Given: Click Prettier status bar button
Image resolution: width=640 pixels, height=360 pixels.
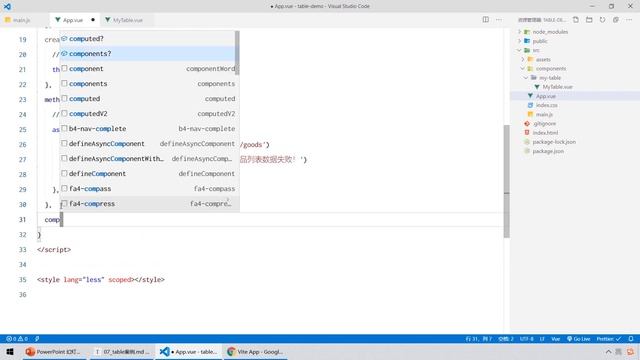Looking at the screenshot, I should (608, 339).
